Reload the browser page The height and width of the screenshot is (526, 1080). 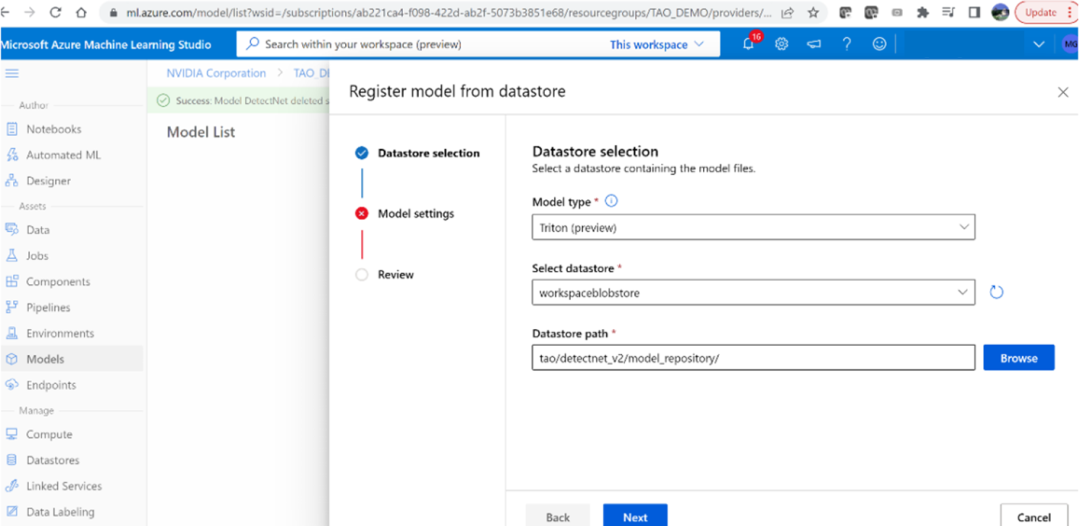click(56, 12)
